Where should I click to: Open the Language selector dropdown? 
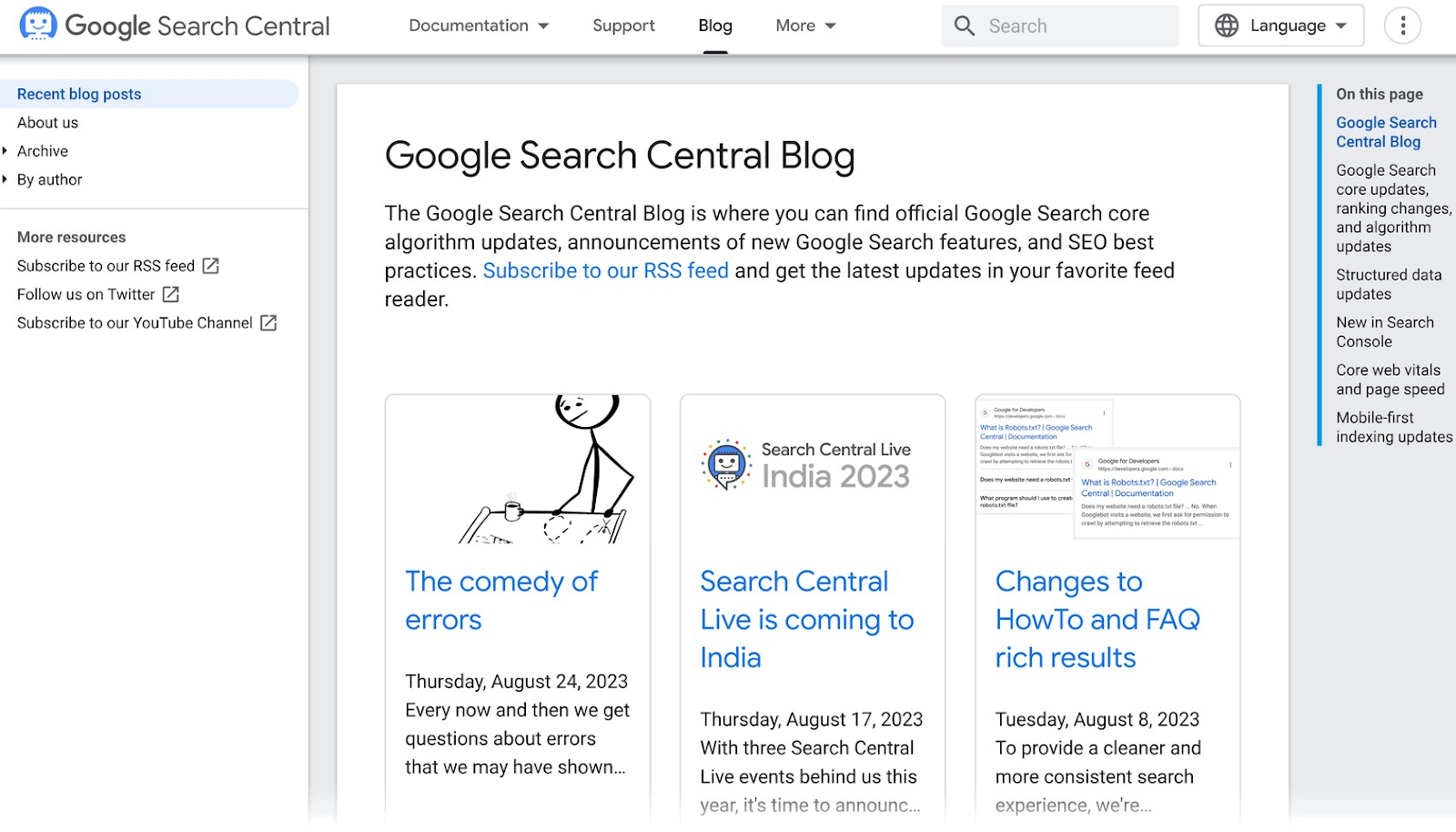(x=1280, y=25)
